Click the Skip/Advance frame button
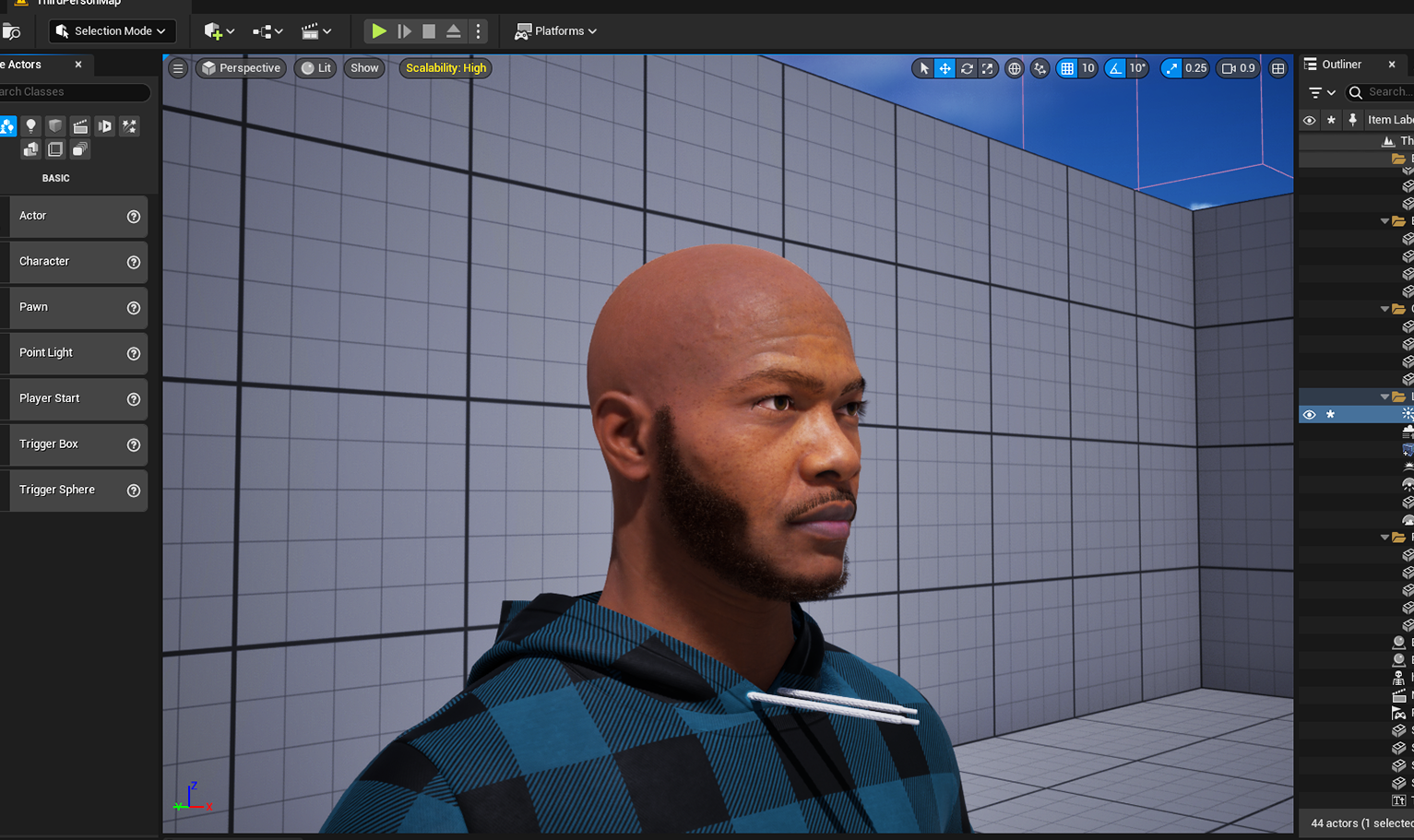Screen dimensions: 1414x840 click(404, 31)
